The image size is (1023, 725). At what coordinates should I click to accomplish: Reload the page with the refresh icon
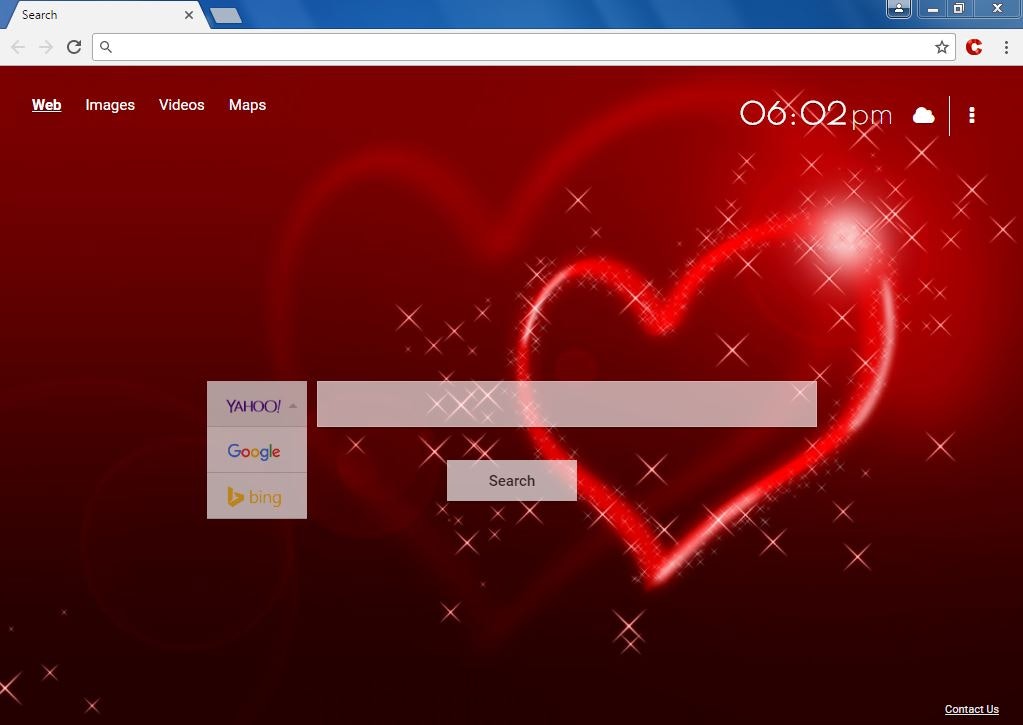click(74, 47)
